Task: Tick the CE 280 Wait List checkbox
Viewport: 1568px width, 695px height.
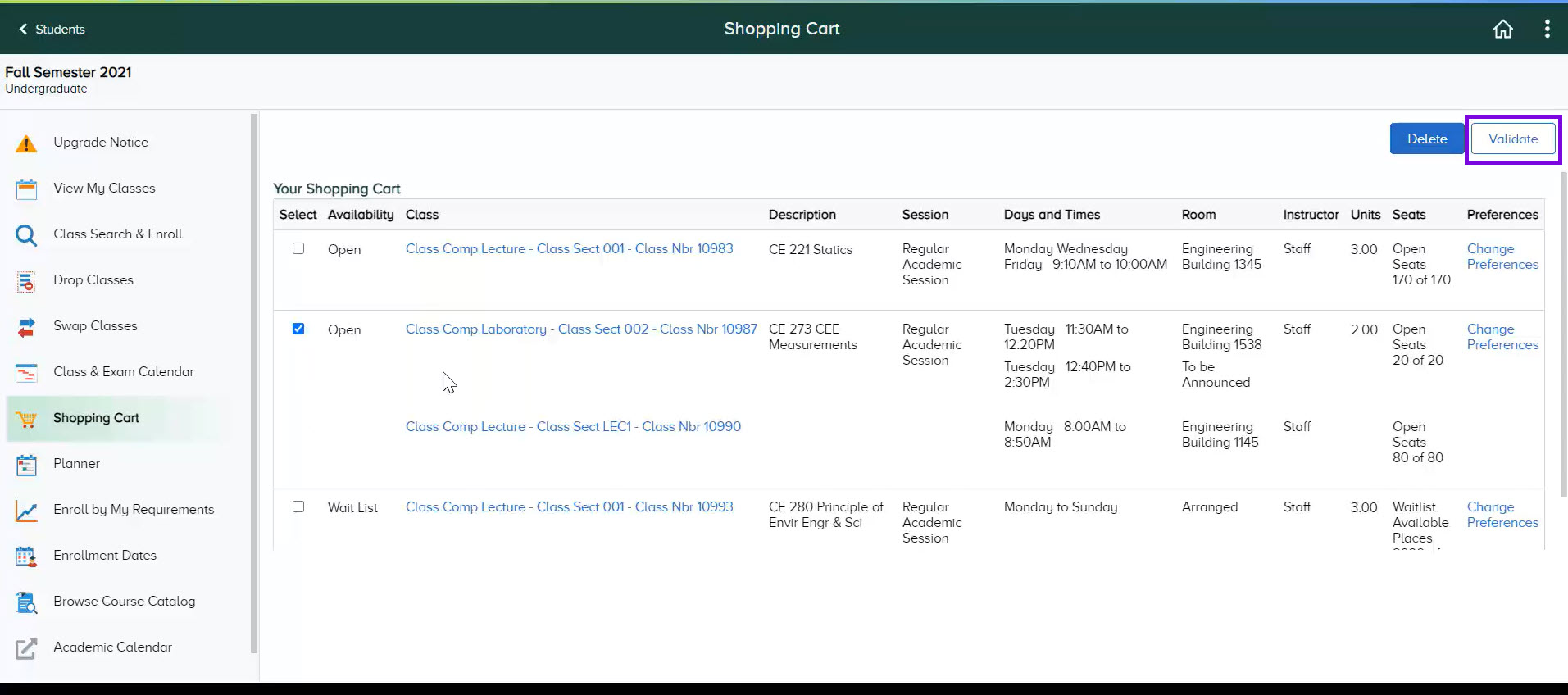Action: 298,506
